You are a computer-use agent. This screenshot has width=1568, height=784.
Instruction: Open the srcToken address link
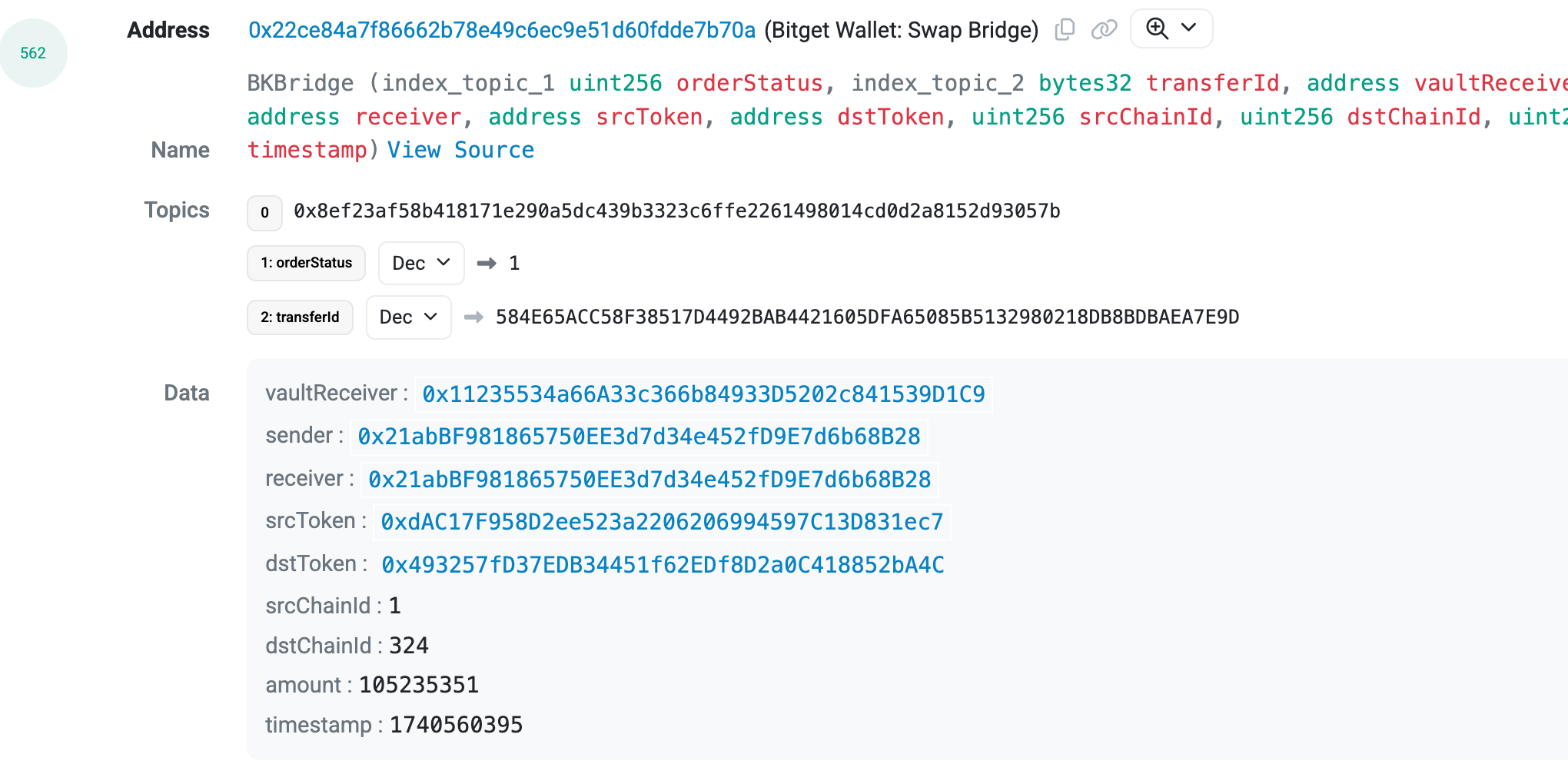coord(662,522)
